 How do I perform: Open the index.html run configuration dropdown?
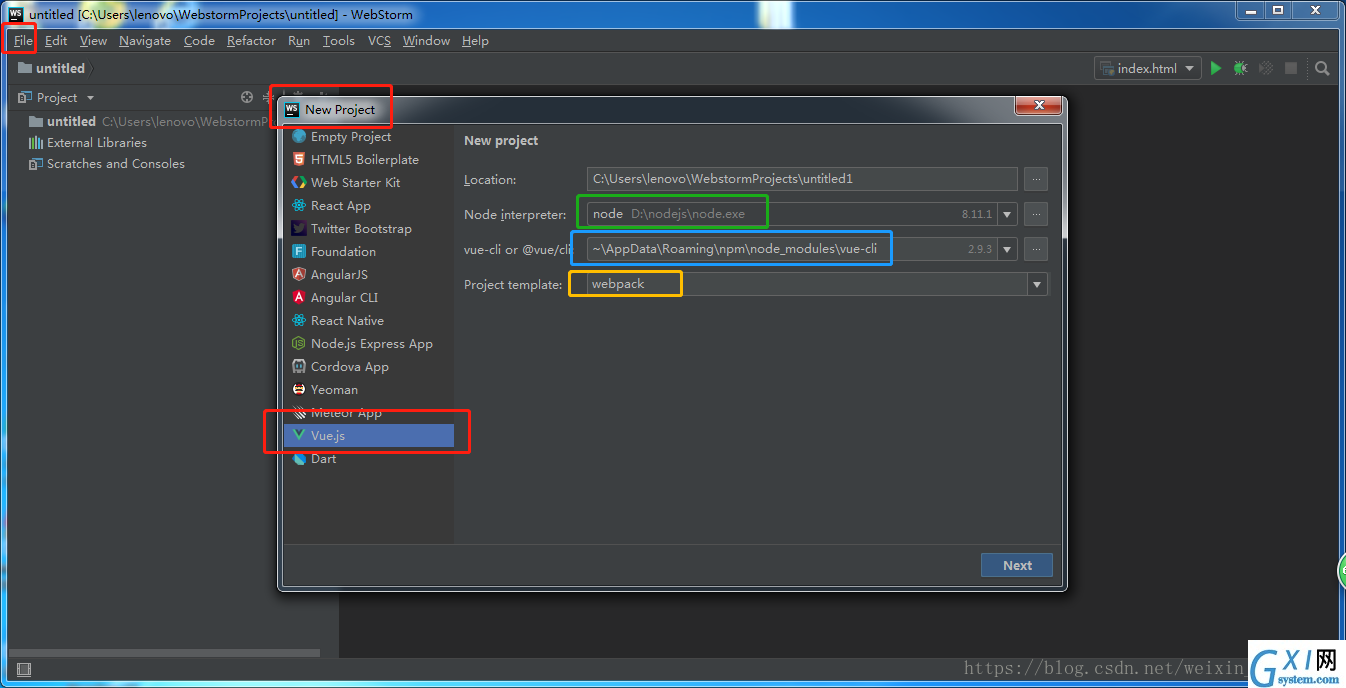[x=1148, y=68]
